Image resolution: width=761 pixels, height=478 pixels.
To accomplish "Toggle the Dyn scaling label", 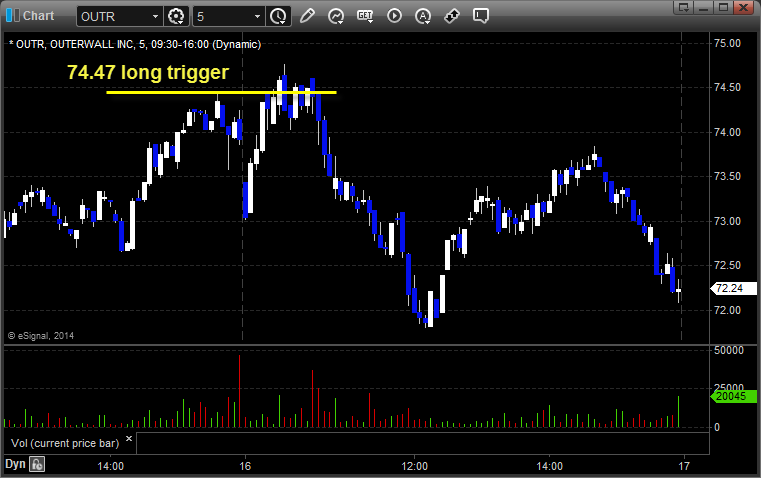I will tap(15, 464).
